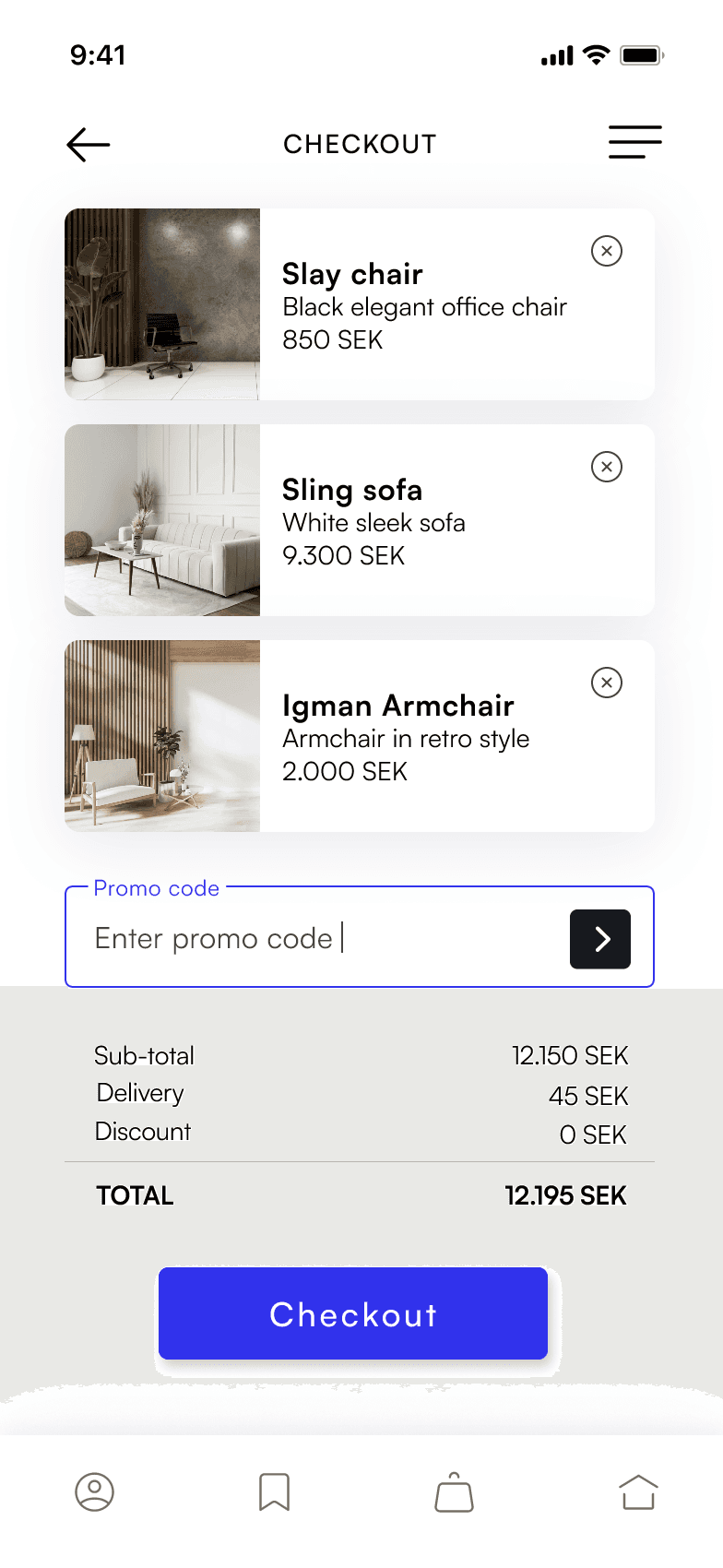Open the Sling sofa product photo
Image resolution: width=723 pixels, height=1568 pixels.
[x=162, y=520]
